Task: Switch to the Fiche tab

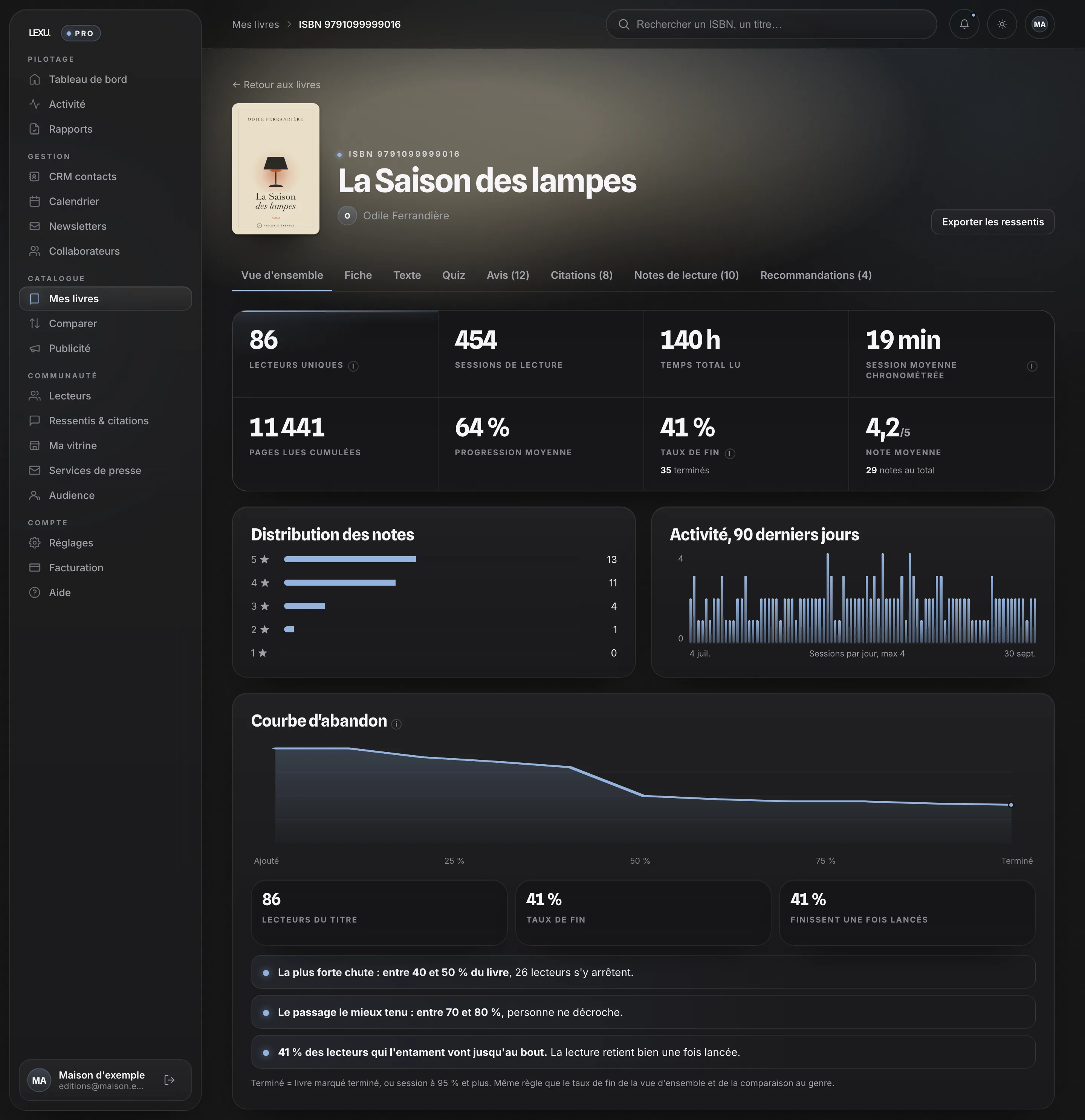Action: 358,275
